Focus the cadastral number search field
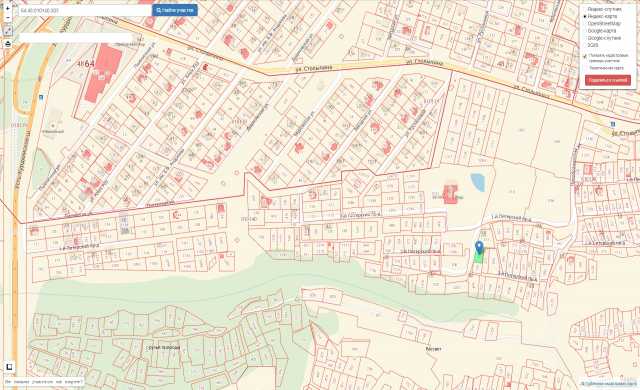This screenshot has width=640, height=390. tap(85, 10)
